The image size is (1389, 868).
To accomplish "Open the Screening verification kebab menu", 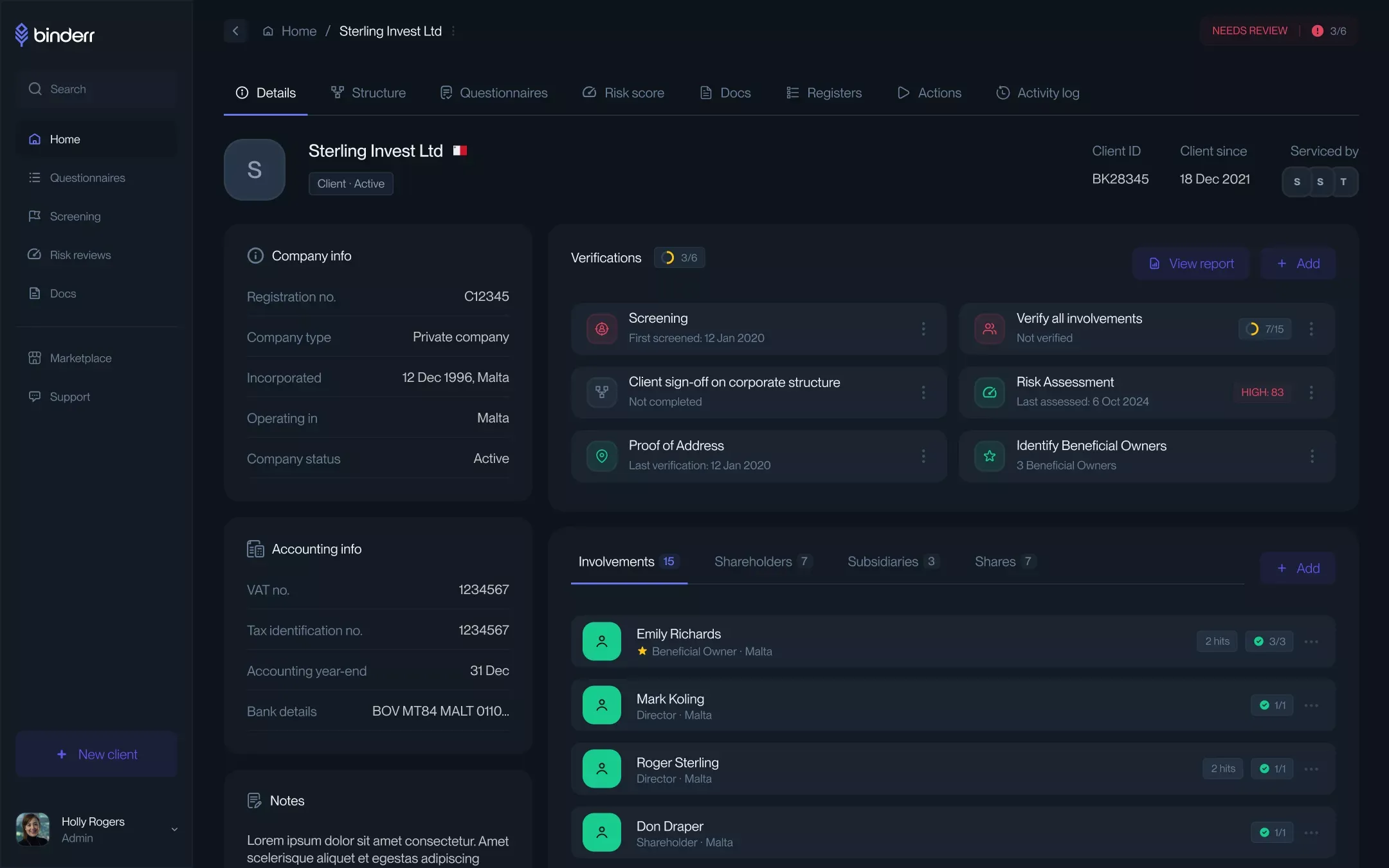I will pos(923,329).
